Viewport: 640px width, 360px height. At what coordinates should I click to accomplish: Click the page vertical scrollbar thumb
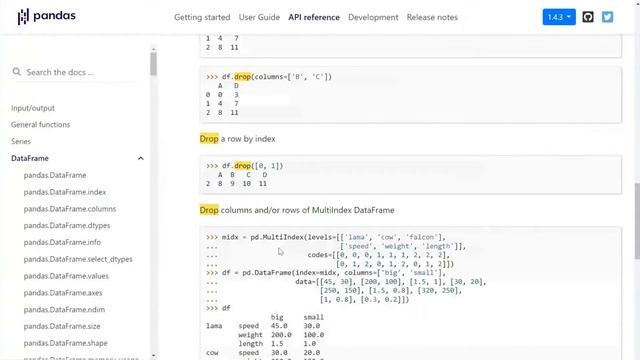pyautogui.click(x=637, y=221)
